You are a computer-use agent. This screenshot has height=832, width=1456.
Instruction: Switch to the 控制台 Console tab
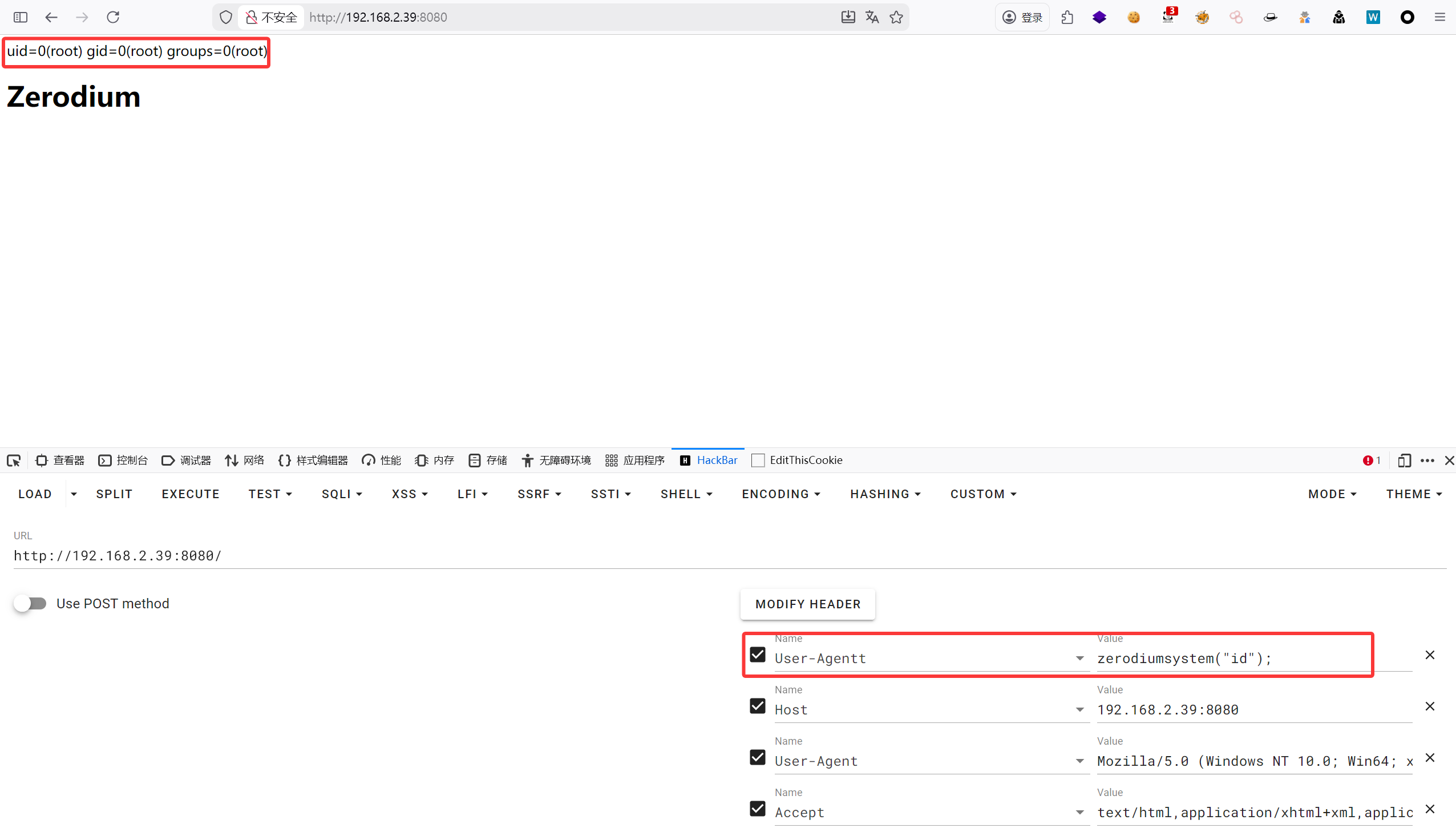(x=123, y=461)
